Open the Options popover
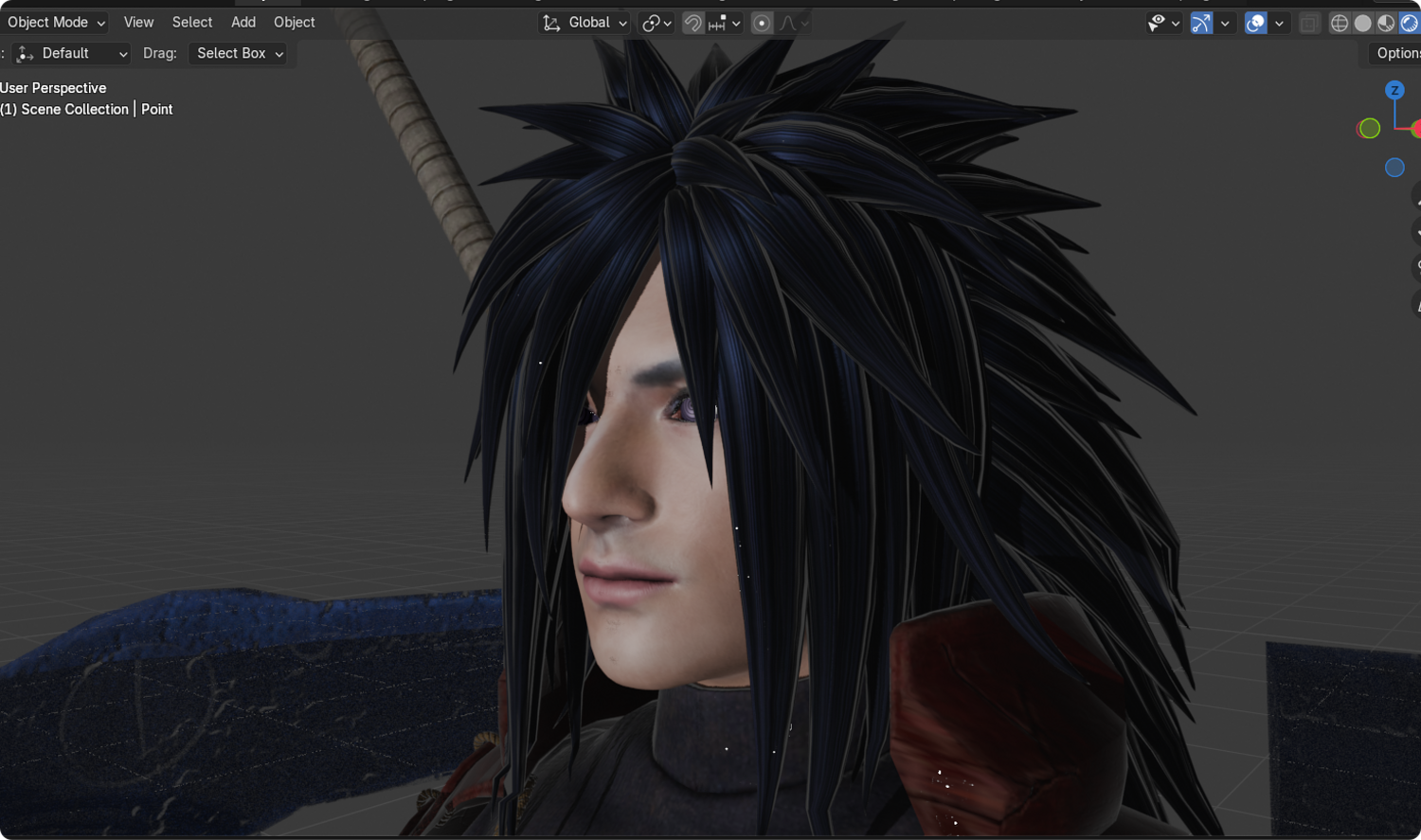The height and width of the screenshot is (840, 1421). pyautogui.click(x=1395, y=53)
